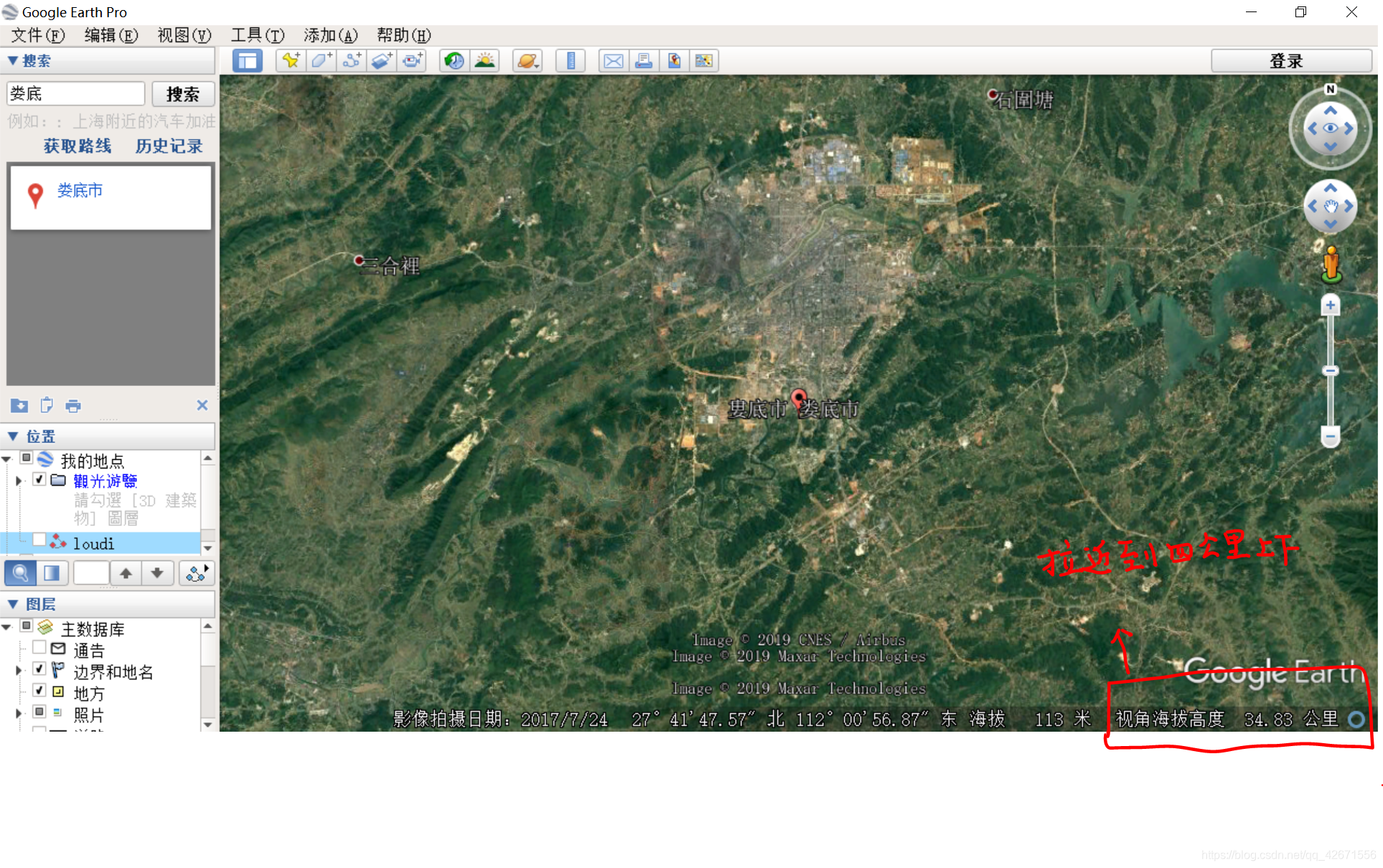Click the Add Placemark pushpin icon
This screenshot has width=1383, height=868.
coord(291,61)
